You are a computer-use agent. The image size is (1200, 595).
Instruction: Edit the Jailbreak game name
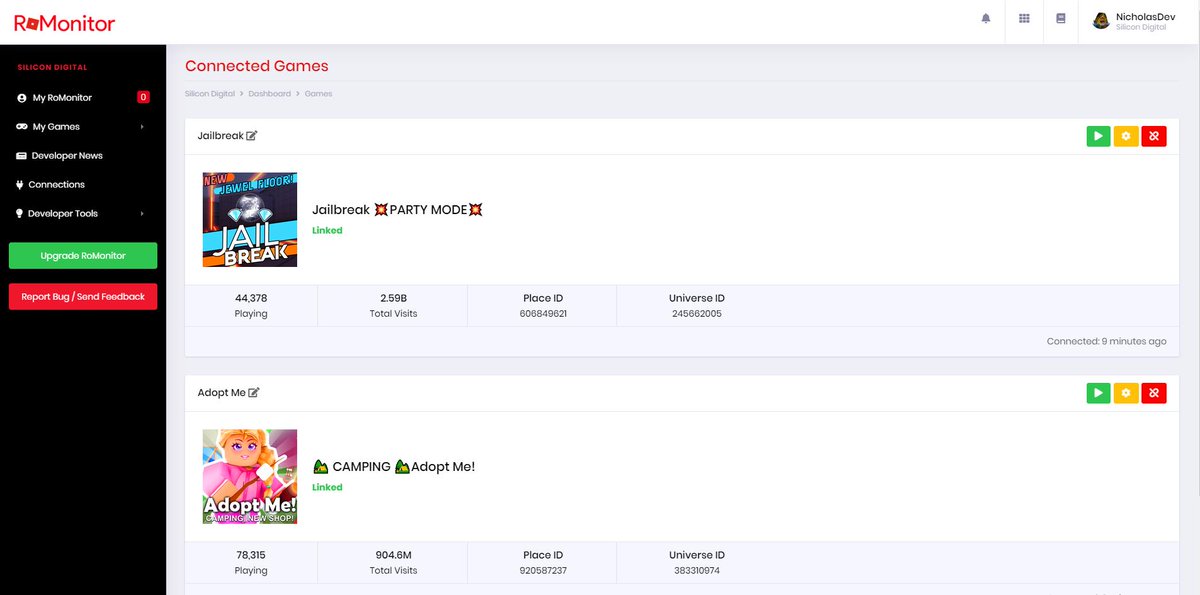pos(252,136)
